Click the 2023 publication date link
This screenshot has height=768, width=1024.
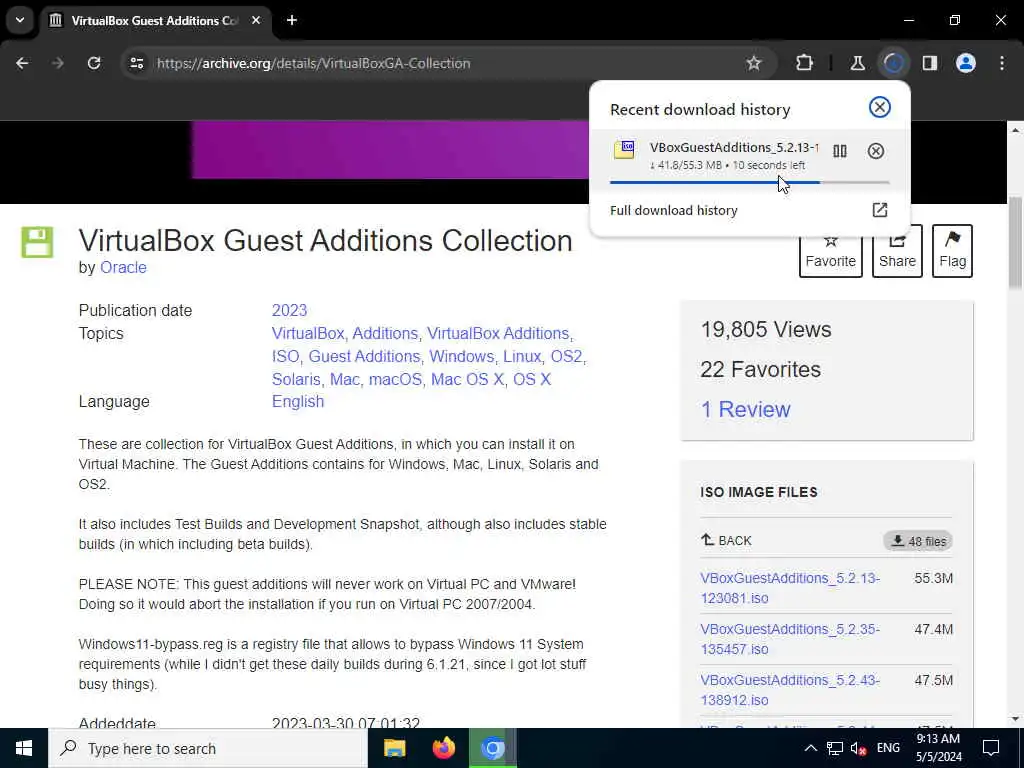coord(289,310)
